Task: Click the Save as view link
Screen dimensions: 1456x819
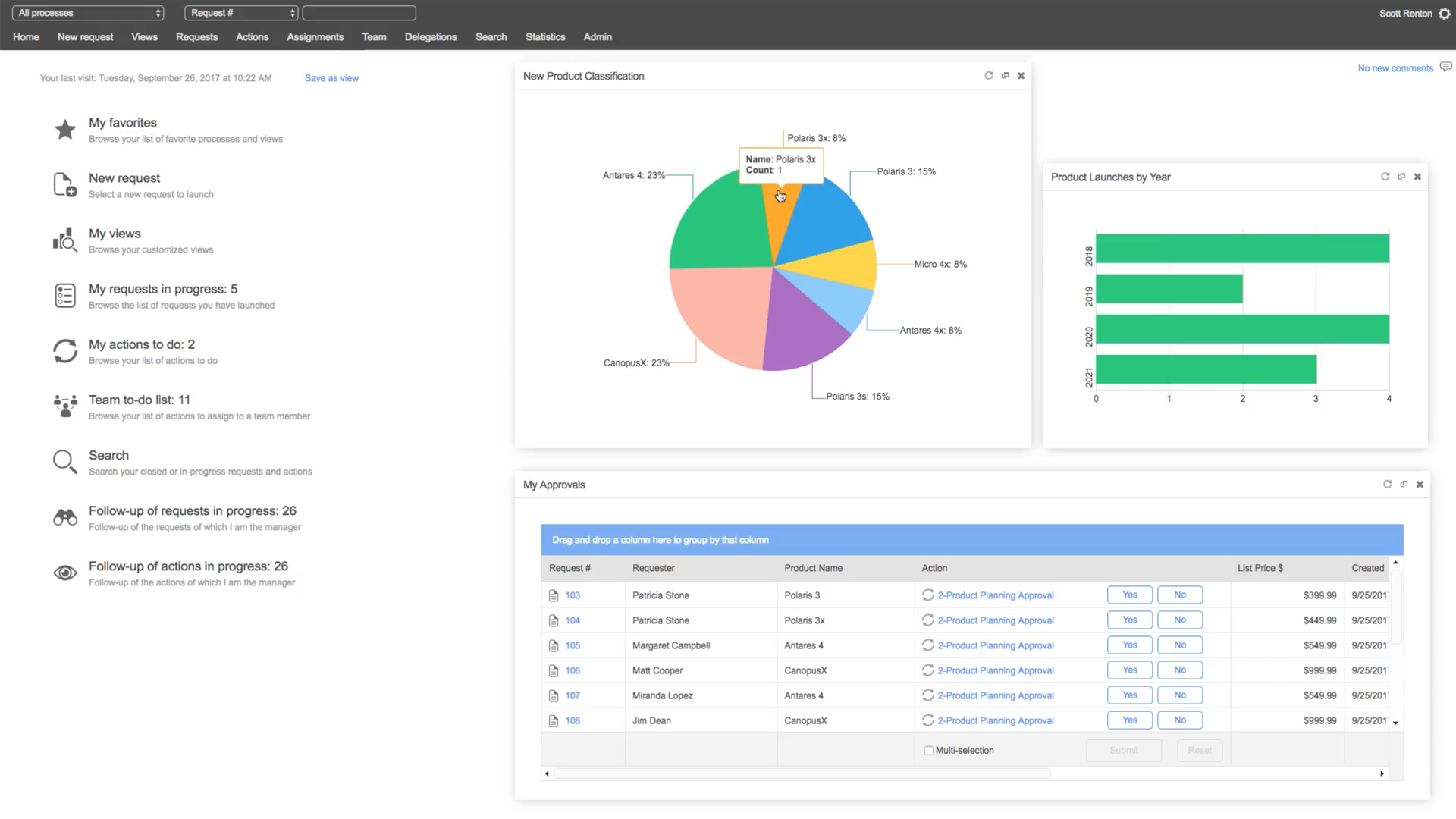Action: pyautogui.click(x=331, y=77)
